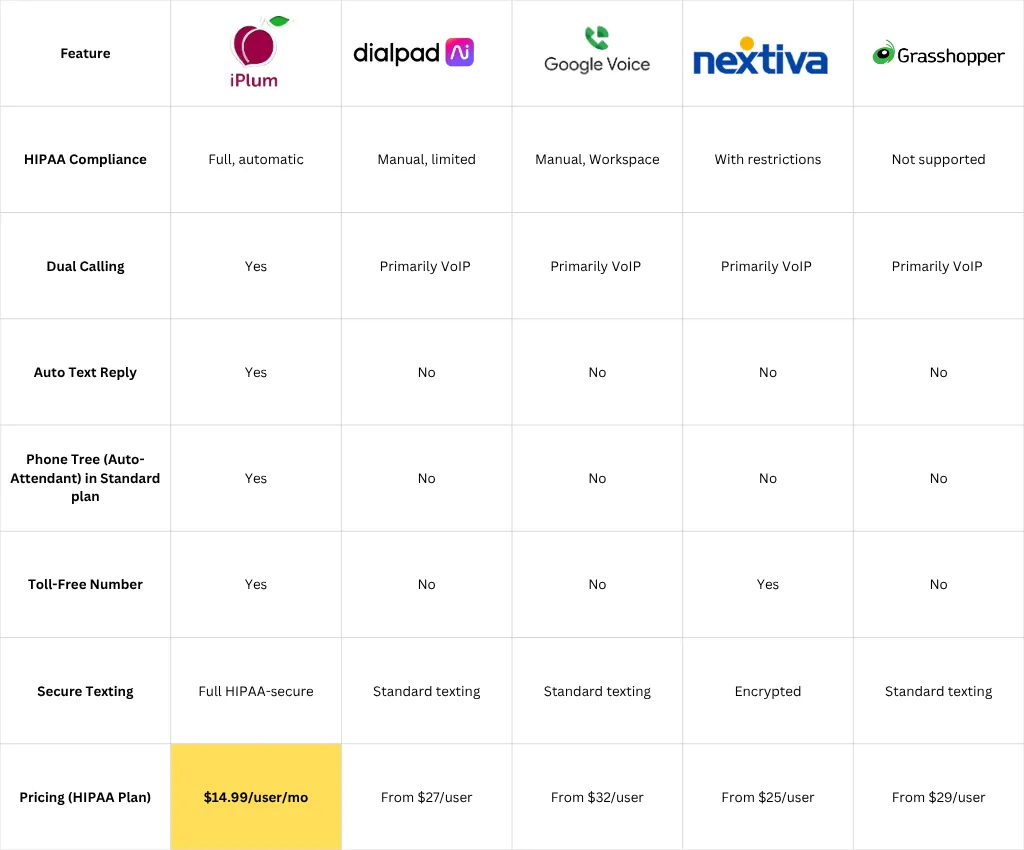Image resolution: width=1024 pixels, height=850 pixels.
Task: Click Google Voice's 'No' in Toll-Free Number row
Action: click(597, 584)
